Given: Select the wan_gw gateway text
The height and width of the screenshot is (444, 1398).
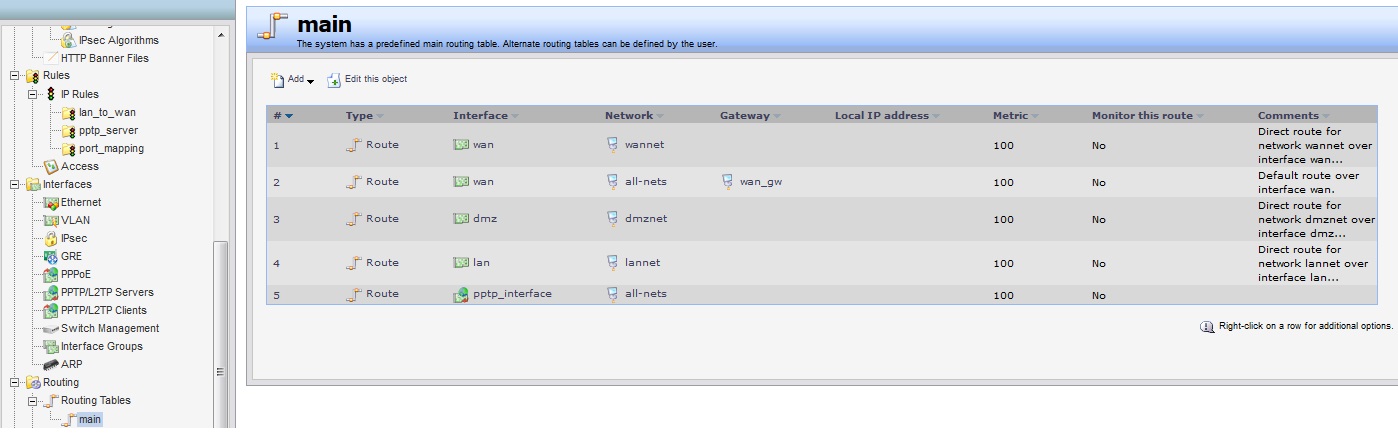Looking at the screenshot, I should point(760,182).
